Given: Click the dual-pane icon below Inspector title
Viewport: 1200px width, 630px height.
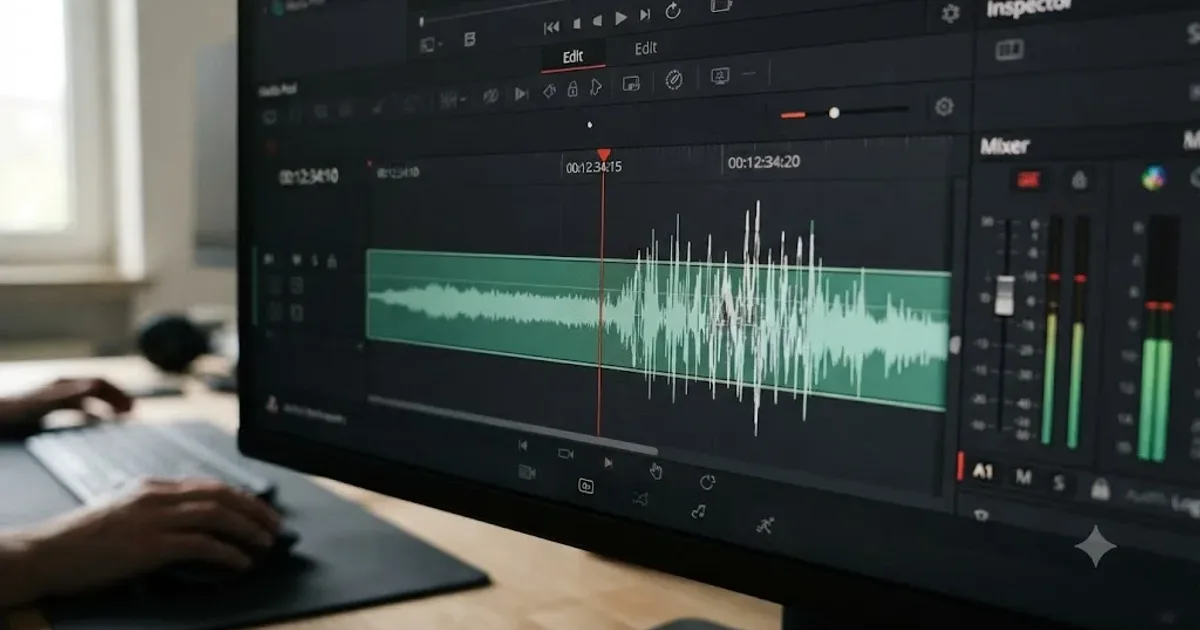Looking at the screenshot, I should pos(1010,50).
